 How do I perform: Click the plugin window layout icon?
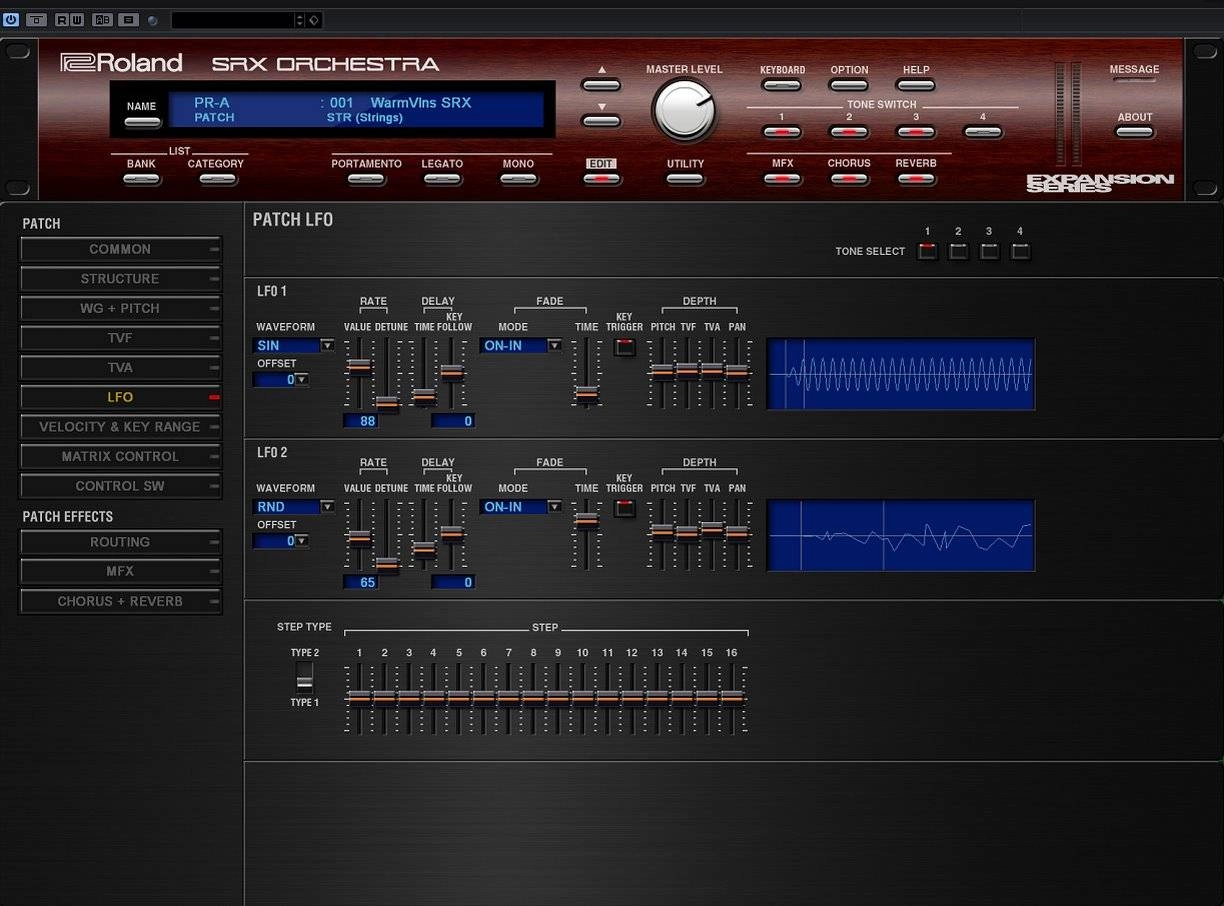tap(37, 20)
